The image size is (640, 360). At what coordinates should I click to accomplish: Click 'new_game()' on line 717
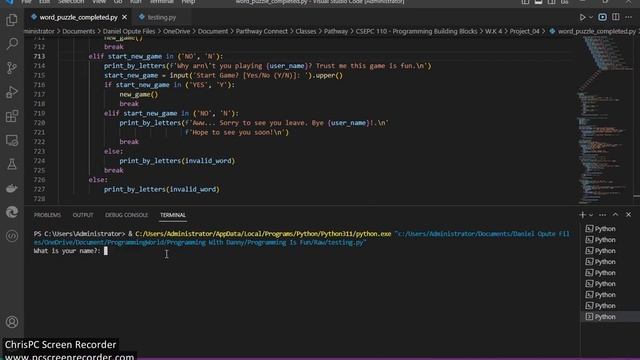point(138,94)
